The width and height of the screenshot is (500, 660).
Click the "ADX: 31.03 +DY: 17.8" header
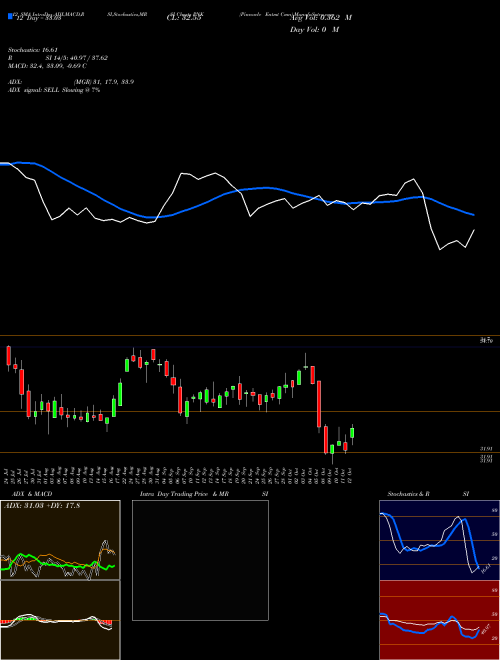(x=42, y=506)
